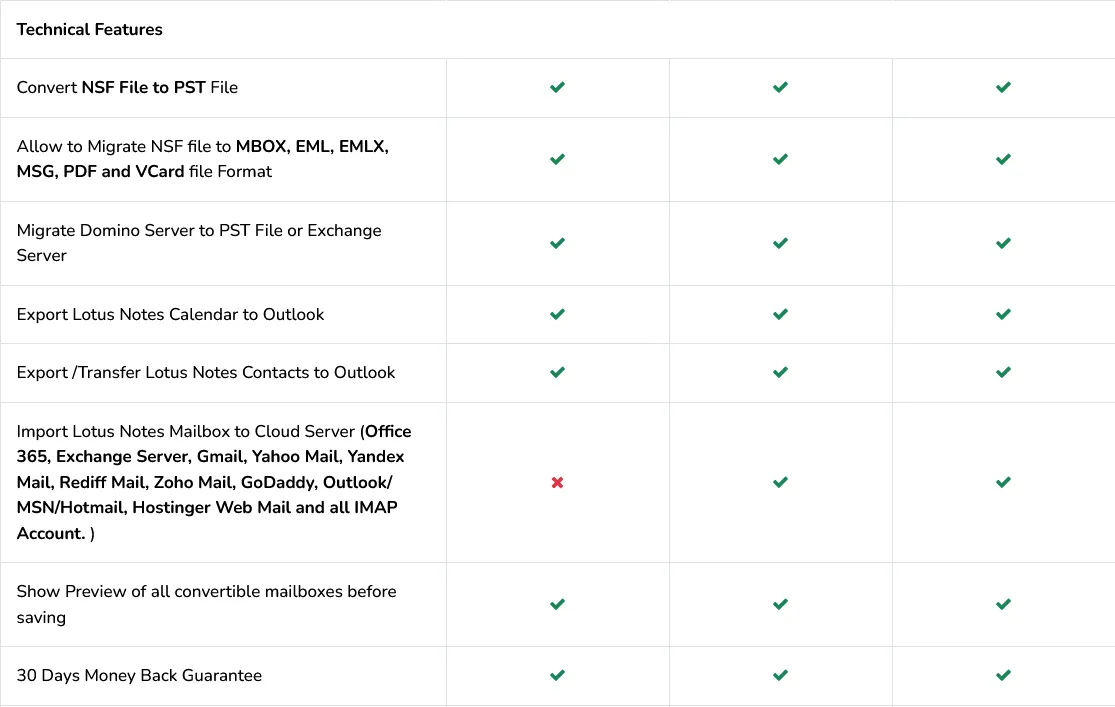1115x707 pixels.
Task: Click middle column checkmark in 30 Days Money Back row
Action: click(780, 676)
